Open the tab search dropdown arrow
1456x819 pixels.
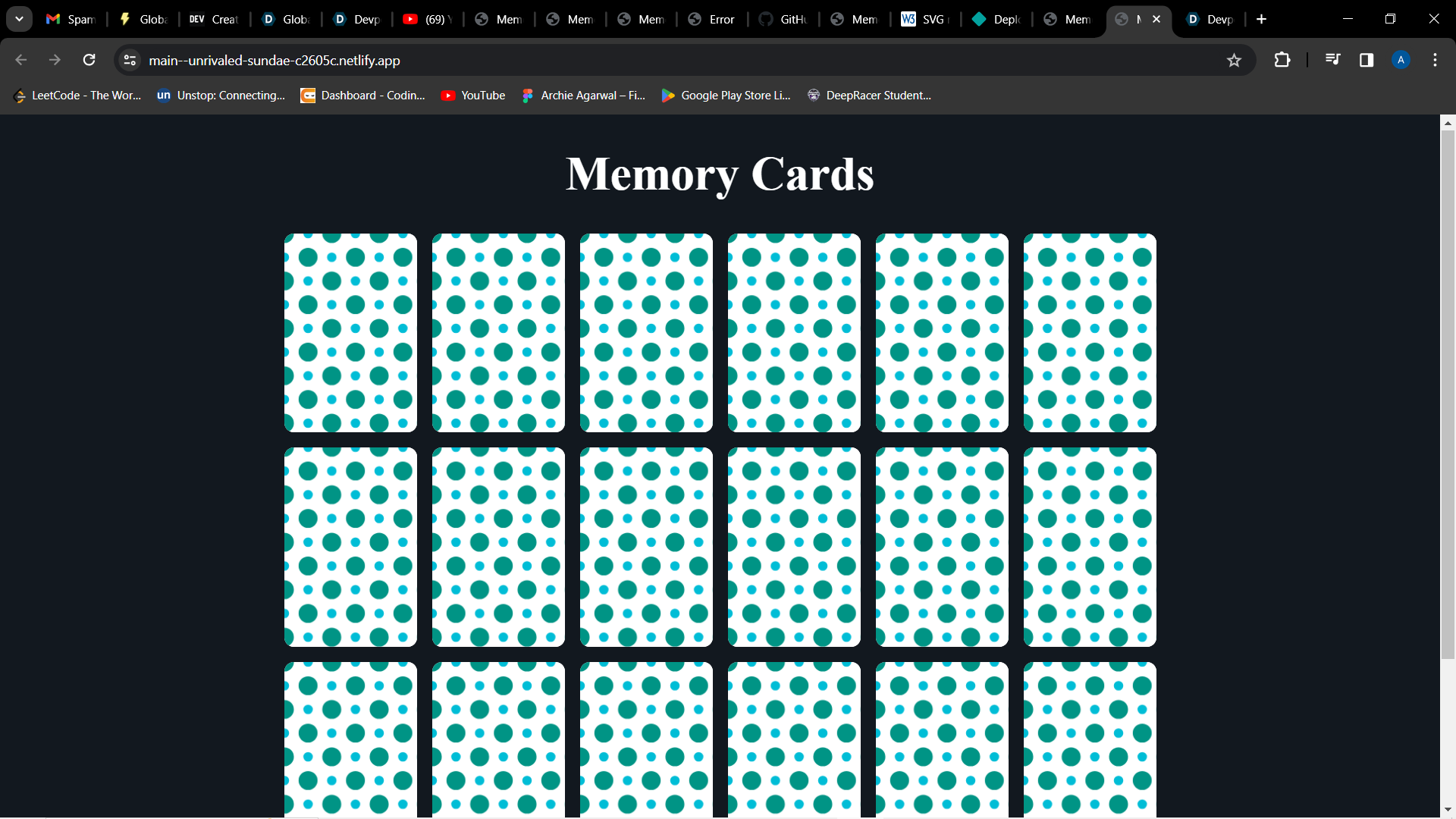(19, 19)
